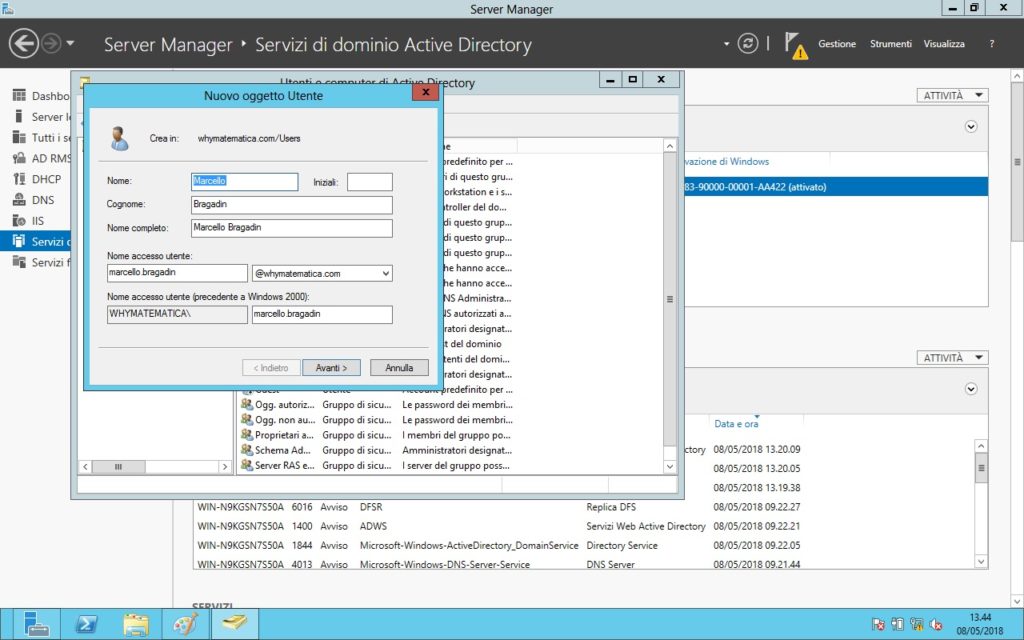This screenshot has width=1024, height=640.
Task: Click the user icon in dialog
Action: tap(119, 138)
